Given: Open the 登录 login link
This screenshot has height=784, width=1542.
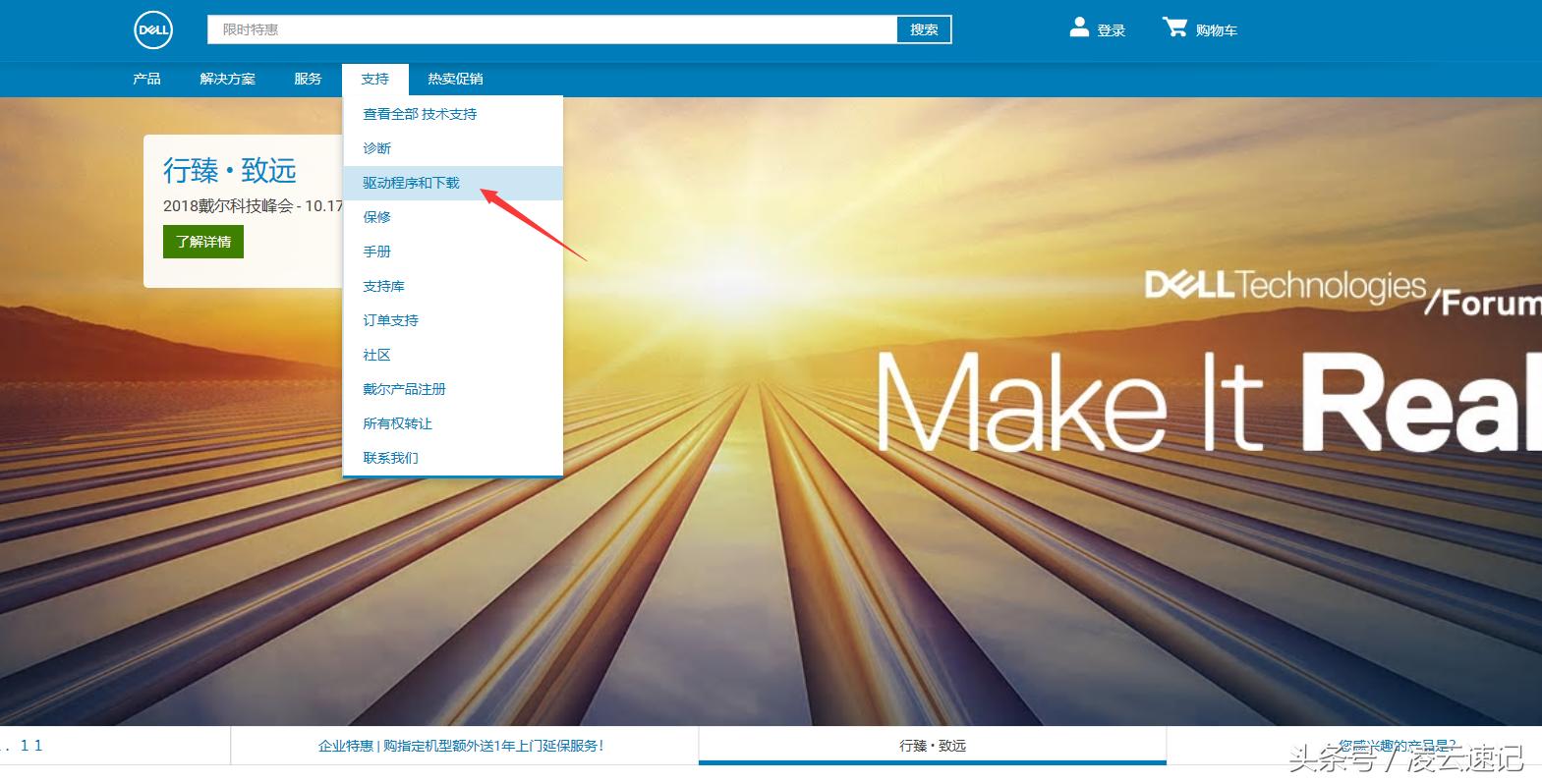Looking at the screenshot, I should [x=1112, y=30].
